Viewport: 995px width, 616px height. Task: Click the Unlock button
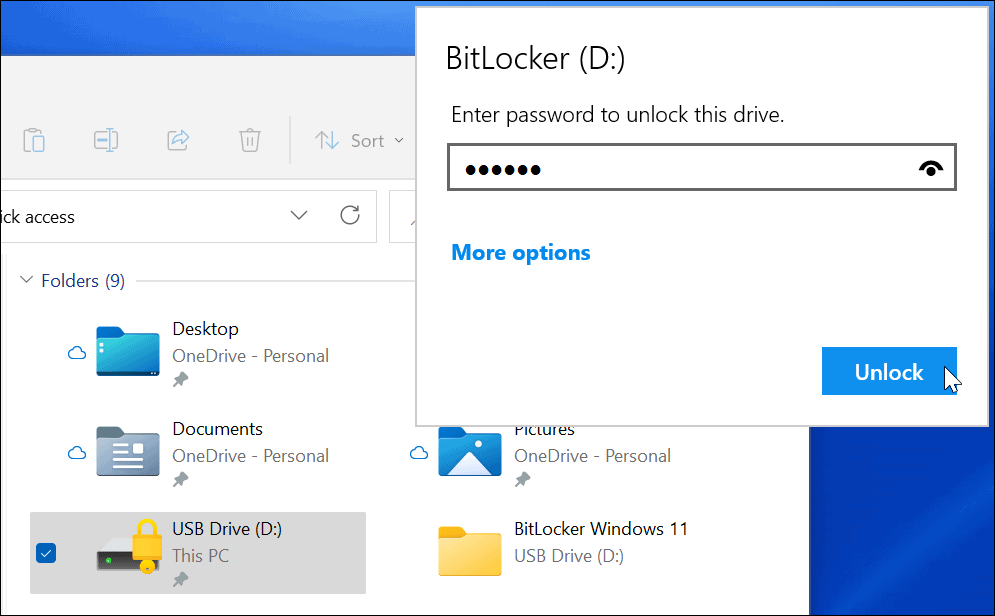pyautogui.click(x=889, y=371)
